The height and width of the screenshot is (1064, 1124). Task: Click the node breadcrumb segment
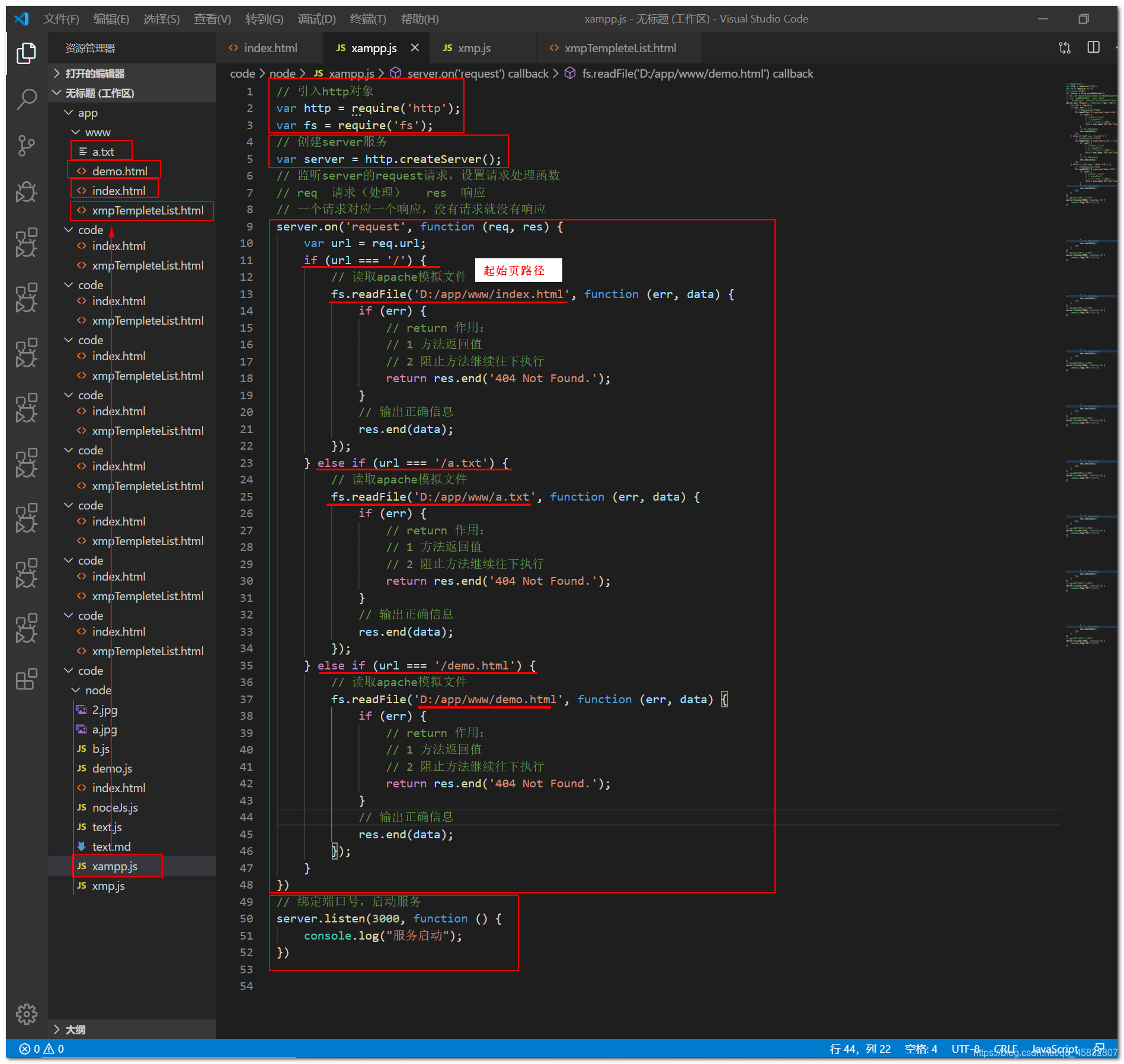pos(282,73)
